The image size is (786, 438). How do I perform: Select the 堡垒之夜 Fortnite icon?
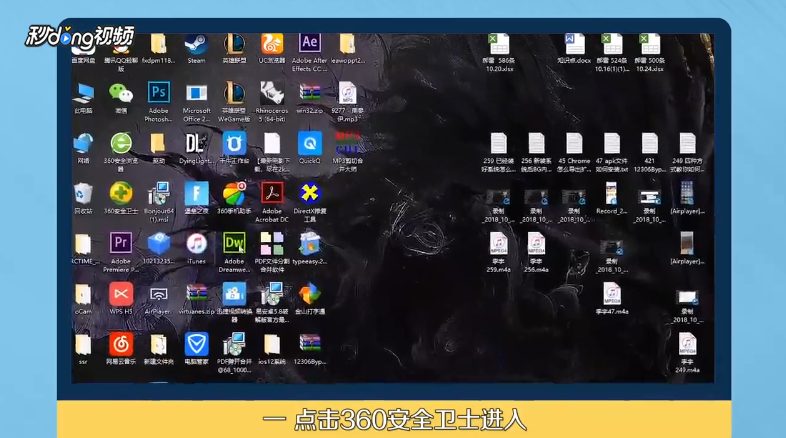(196, 194)
